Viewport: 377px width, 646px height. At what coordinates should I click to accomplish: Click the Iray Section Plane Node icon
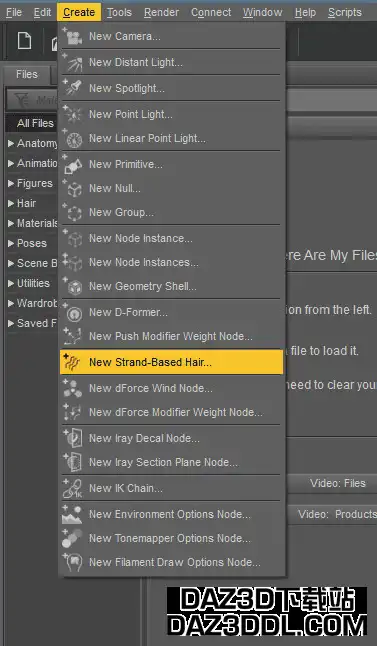coord(73,462)
